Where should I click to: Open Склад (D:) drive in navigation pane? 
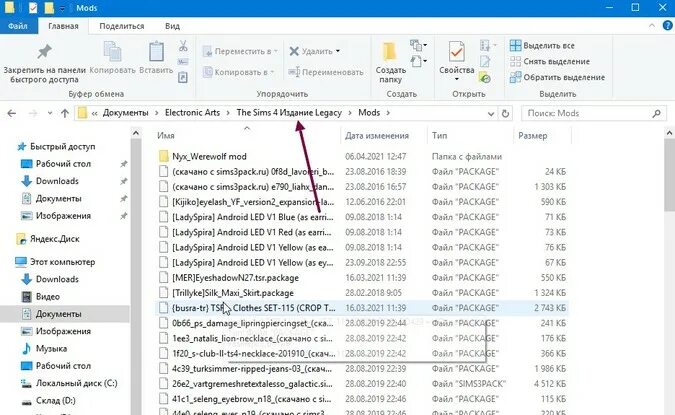[56, 400]
